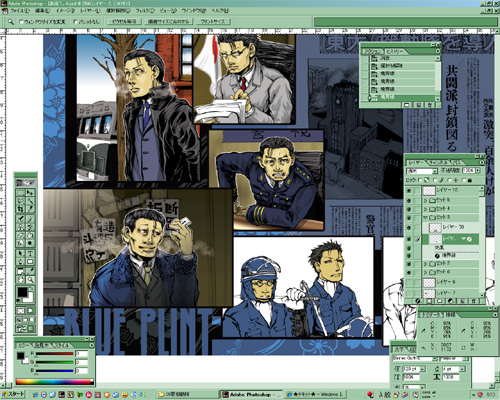Click the R color slider

pyautogui.click(x=54, y=354)
